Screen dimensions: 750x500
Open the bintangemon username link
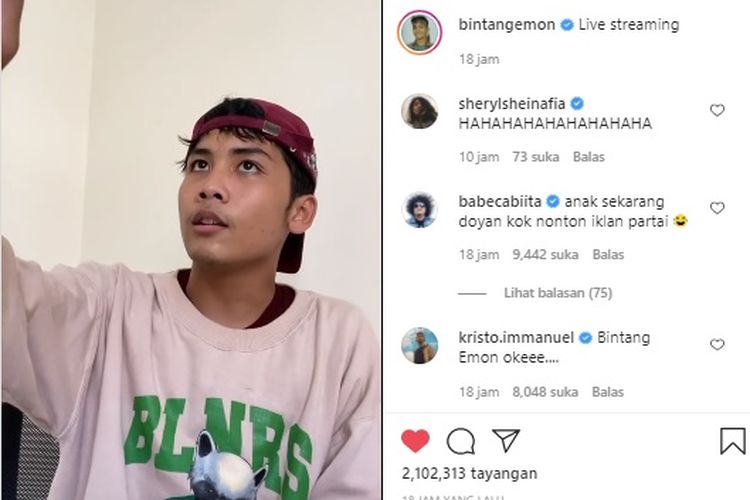pyautogui.click(x=507, y=24)
